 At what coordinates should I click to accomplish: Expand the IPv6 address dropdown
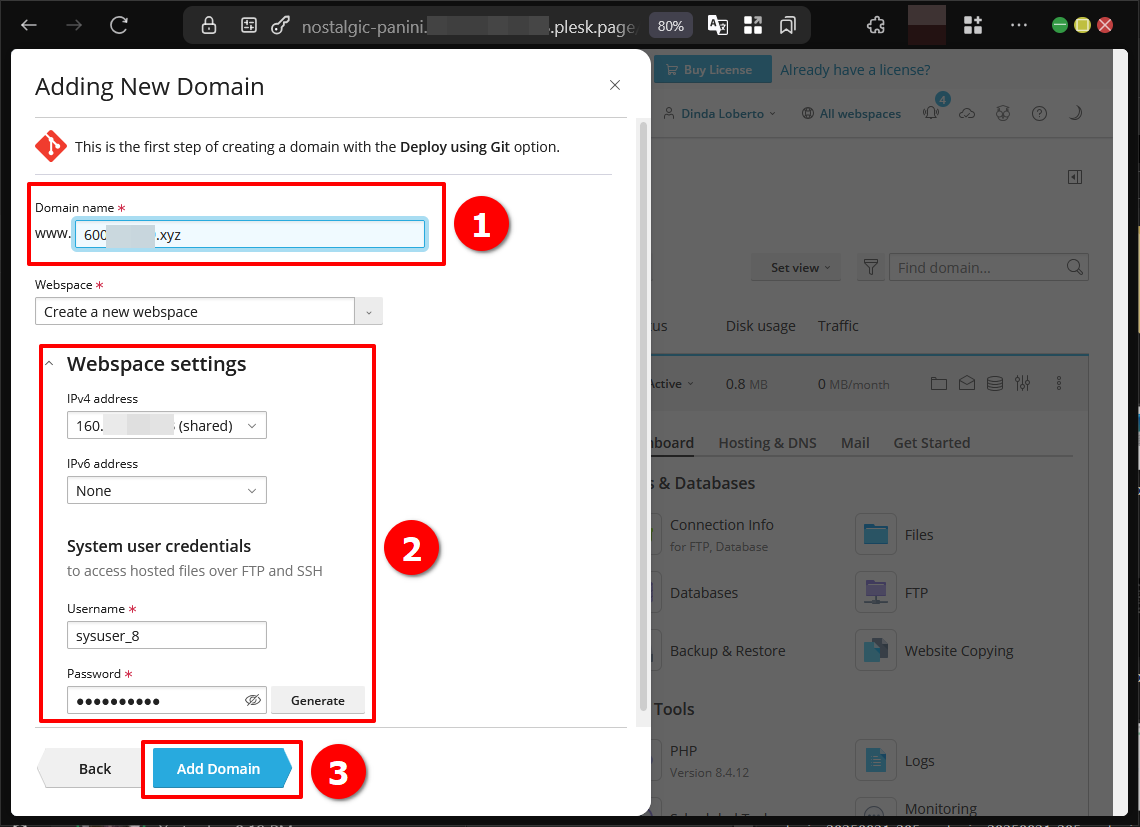(x=166, y=491)
